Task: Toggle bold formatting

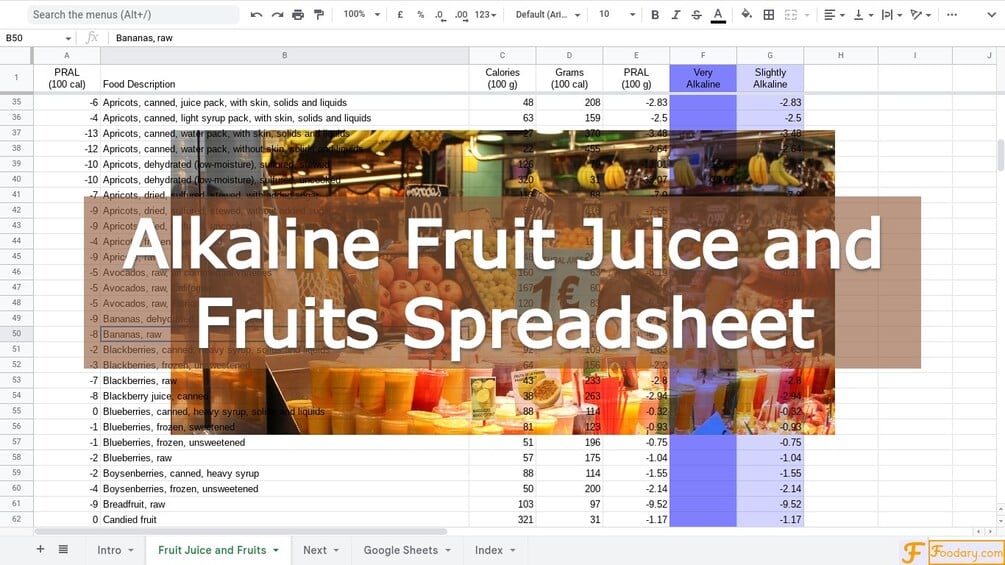Action: click(654, 14)
